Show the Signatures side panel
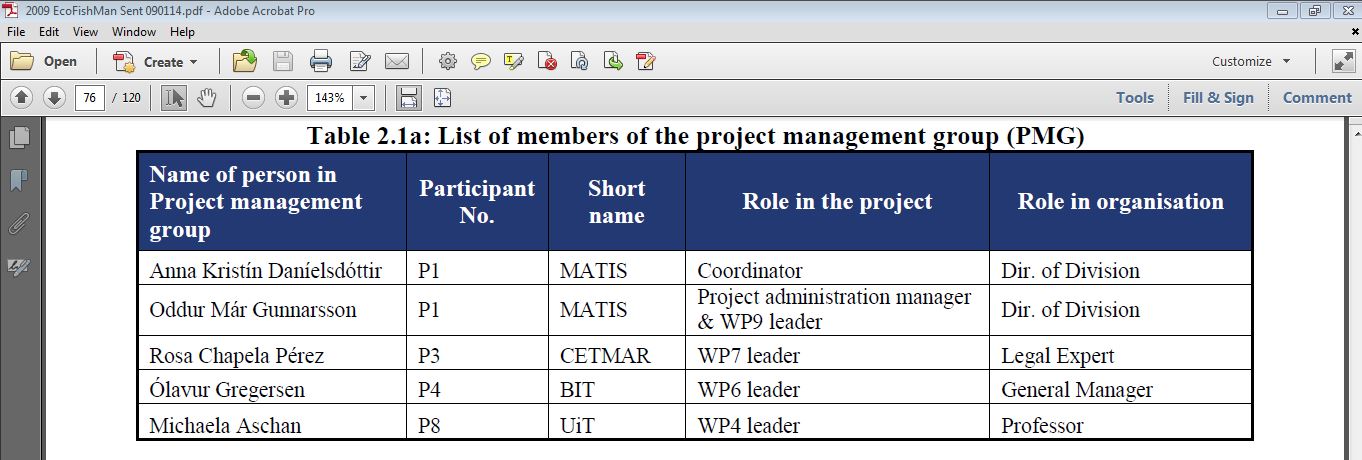The image size is (1362, 460). [x=19, y=267]
